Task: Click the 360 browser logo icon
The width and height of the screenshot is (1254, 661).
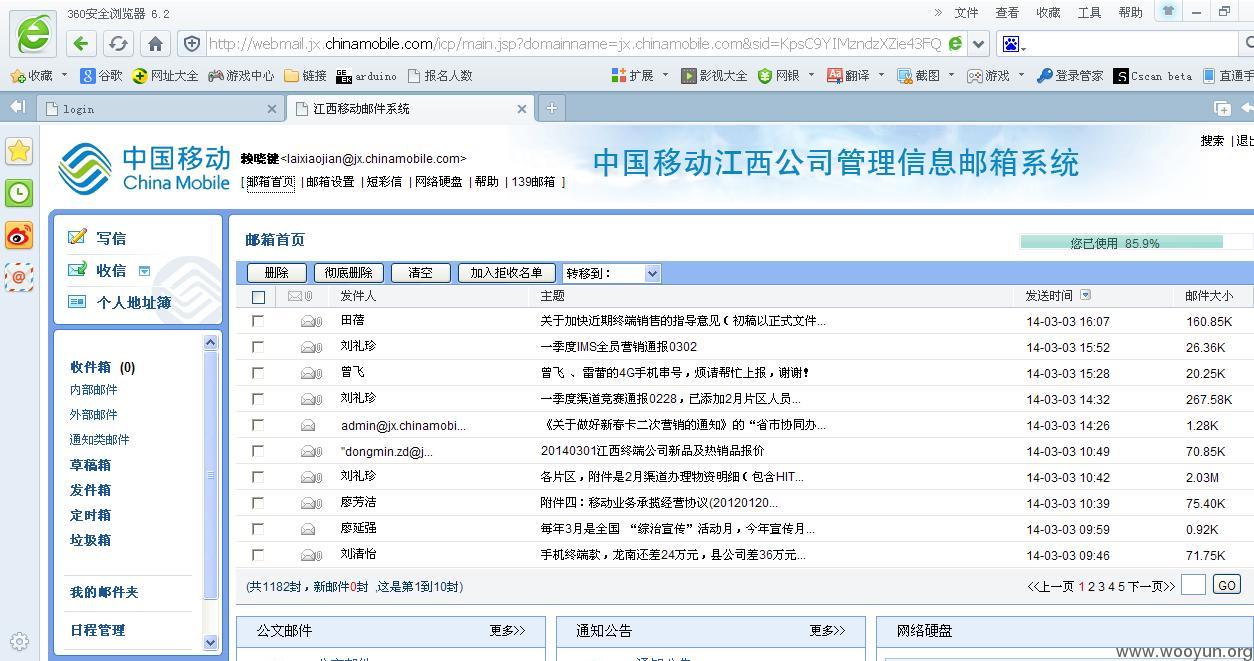Action: [32, 33]
